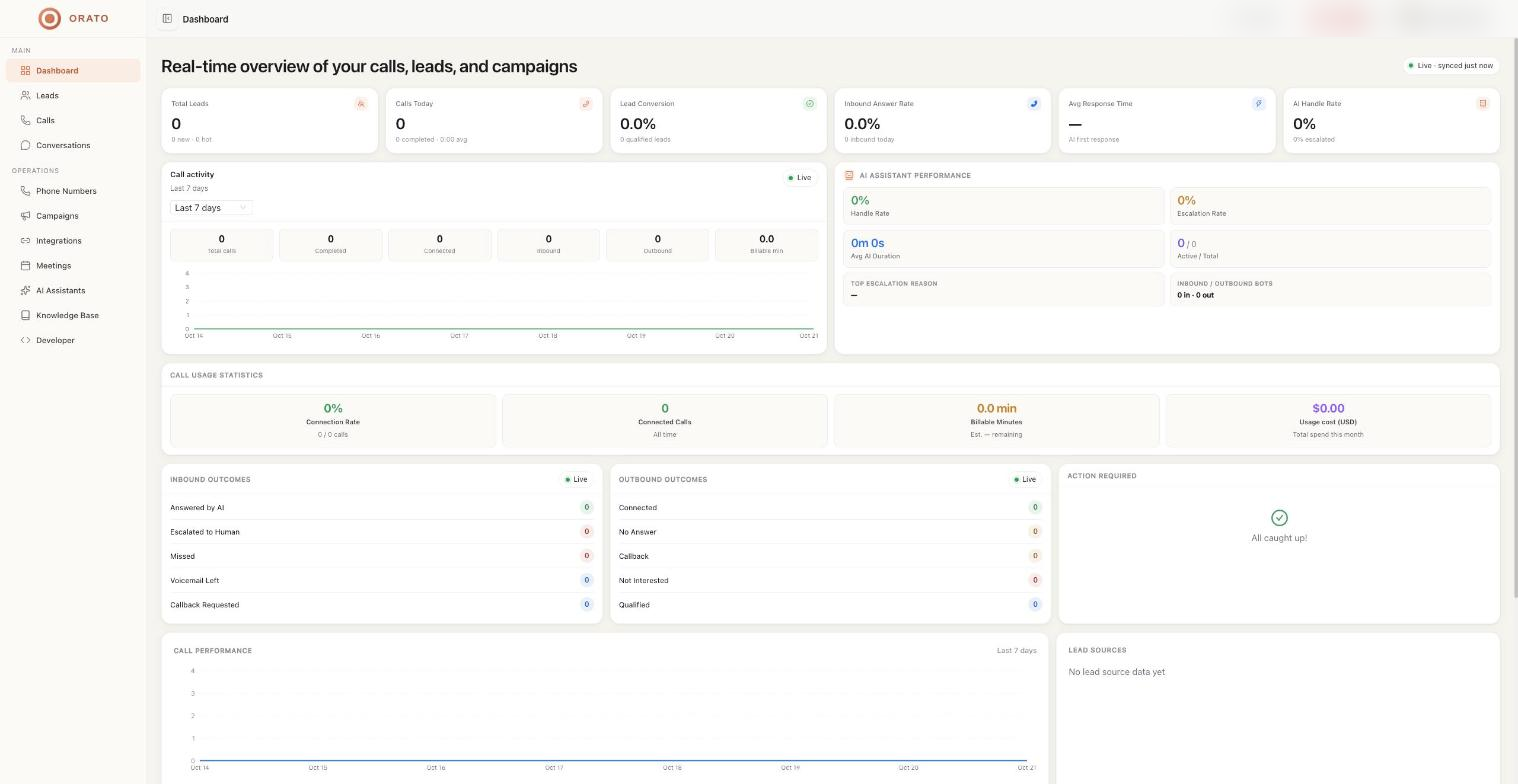
Task: Click the AI Assistant Performance bot icon
Action: coord(849,175)
